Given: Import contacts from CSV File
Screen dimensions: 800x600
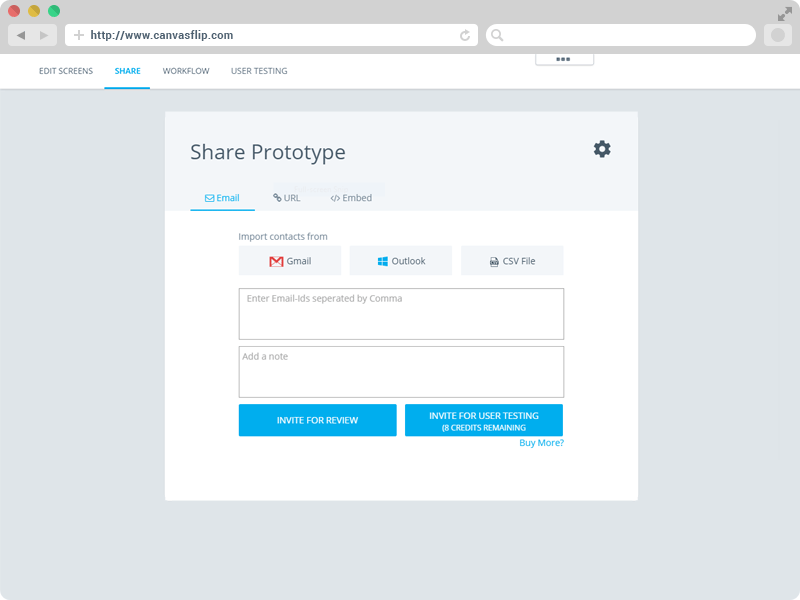Looking at the screenshot, I should pyautogui.click(x=512, y=261).
